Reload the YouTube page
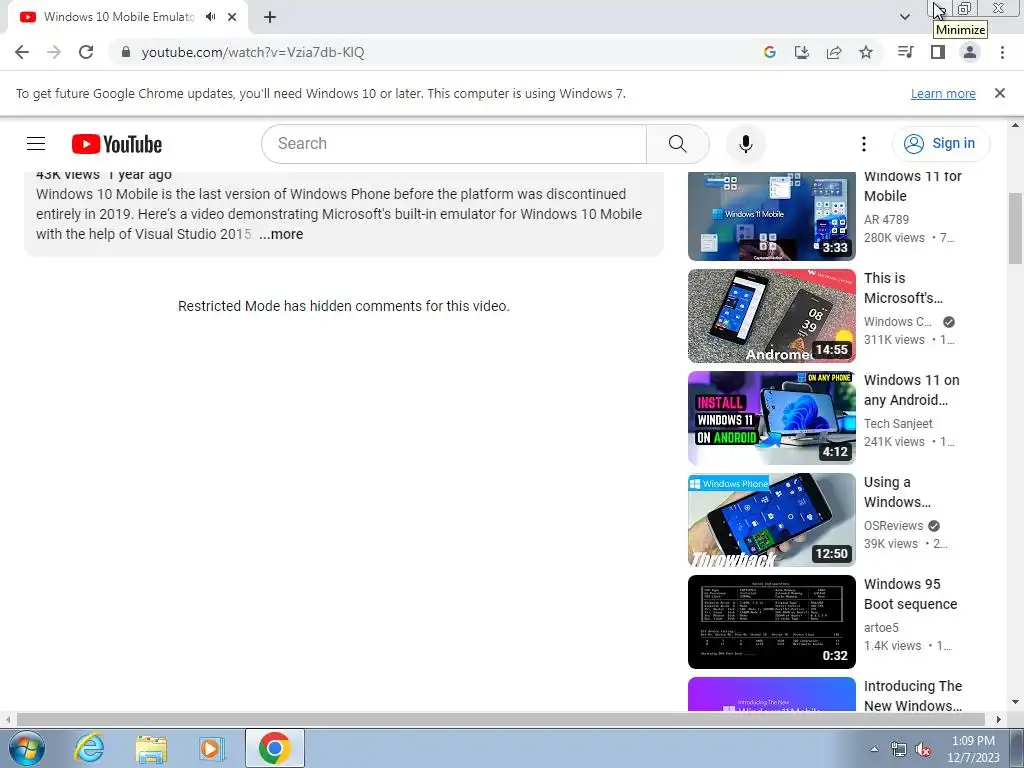 point(86,52)
